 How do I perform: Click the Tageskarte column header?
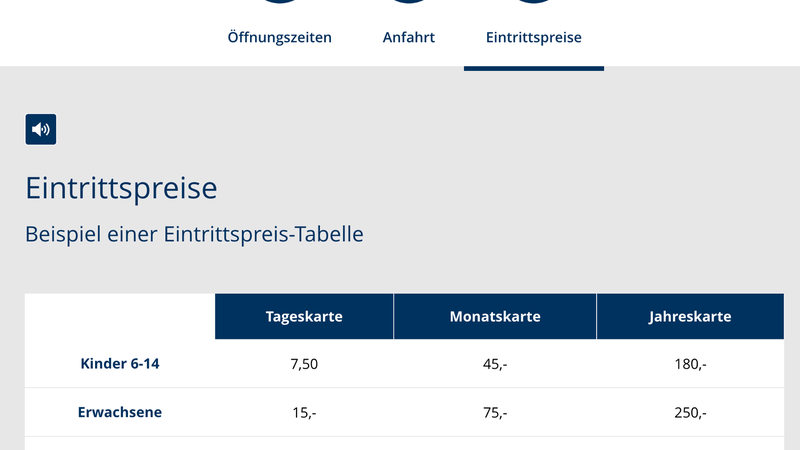304,316
